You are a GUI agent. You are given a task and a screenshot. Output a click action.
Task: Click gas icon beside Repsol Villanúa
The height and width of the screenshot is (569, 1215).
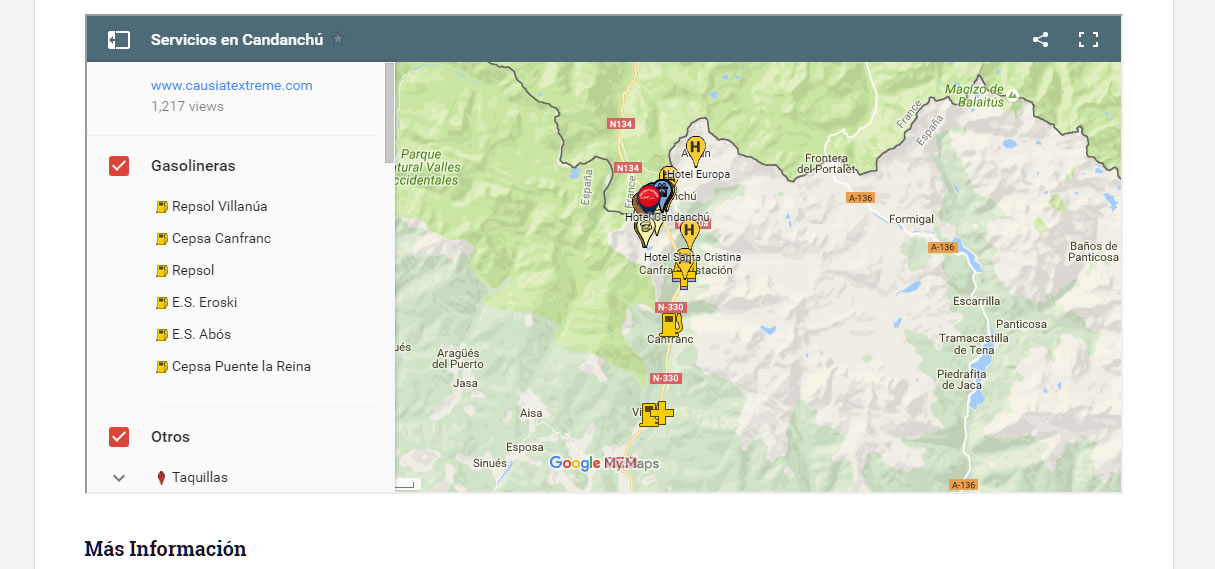click(160, 207)
